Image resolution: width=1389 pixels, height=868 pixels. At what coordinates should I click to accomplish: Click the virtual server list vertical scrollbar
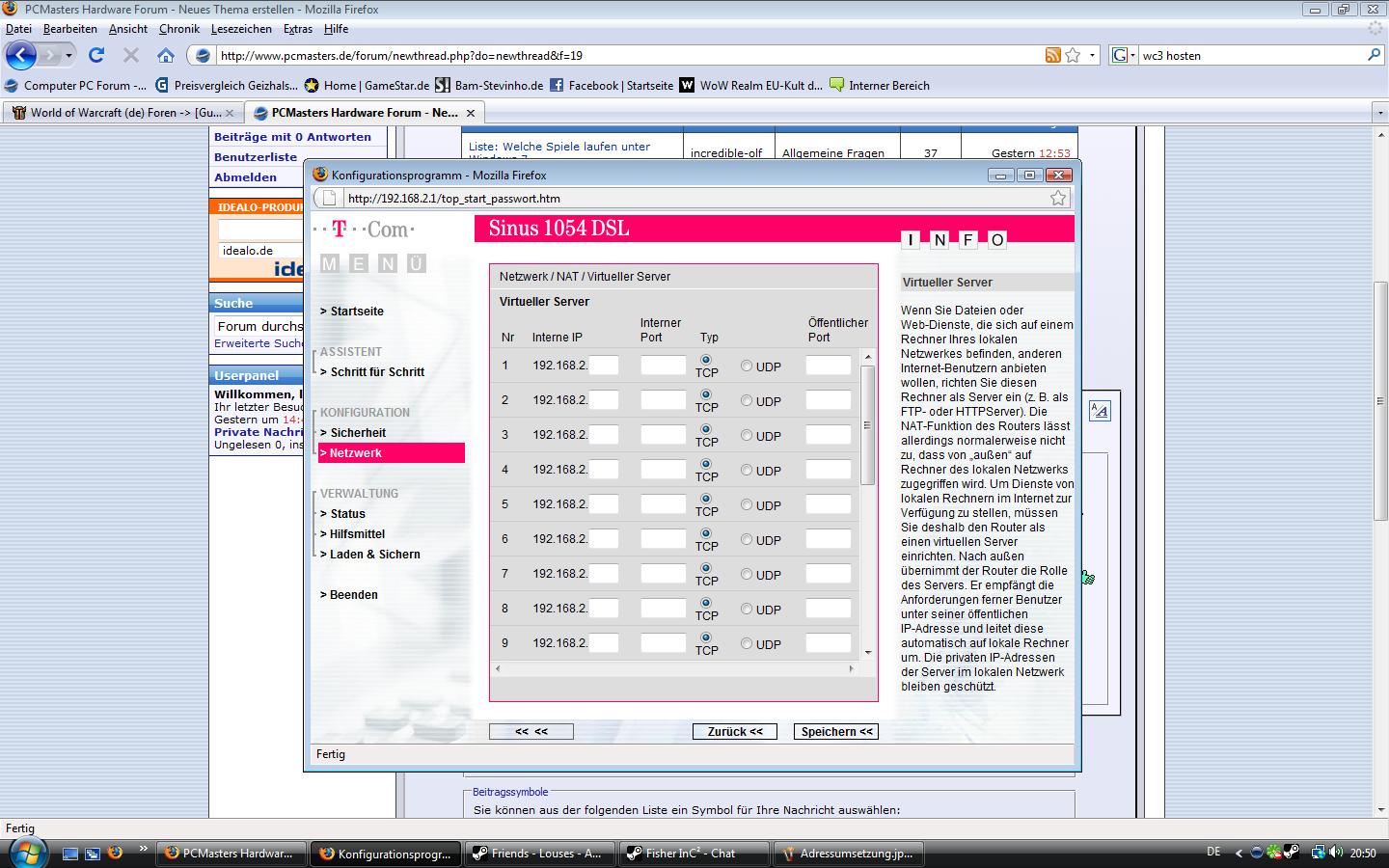point(867,425)
